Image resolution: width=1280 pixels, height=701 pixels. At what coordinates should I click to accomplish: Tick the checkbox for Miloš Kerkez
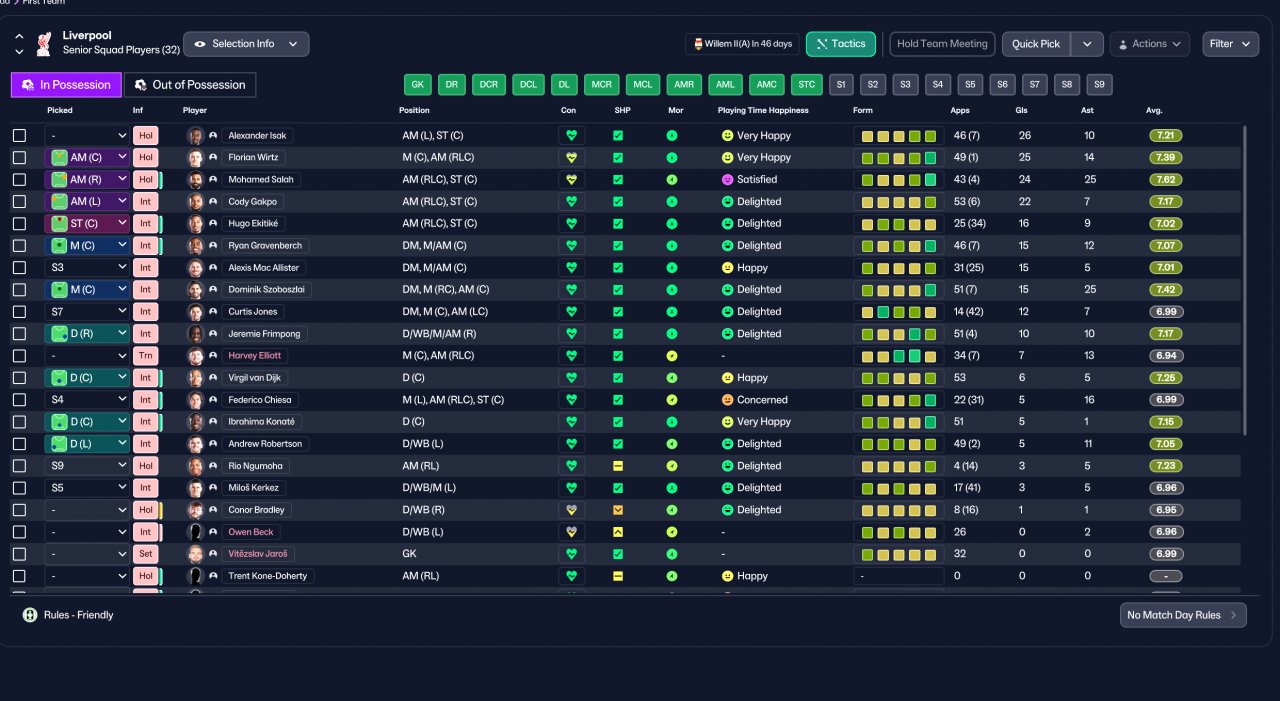coord(19,488)
